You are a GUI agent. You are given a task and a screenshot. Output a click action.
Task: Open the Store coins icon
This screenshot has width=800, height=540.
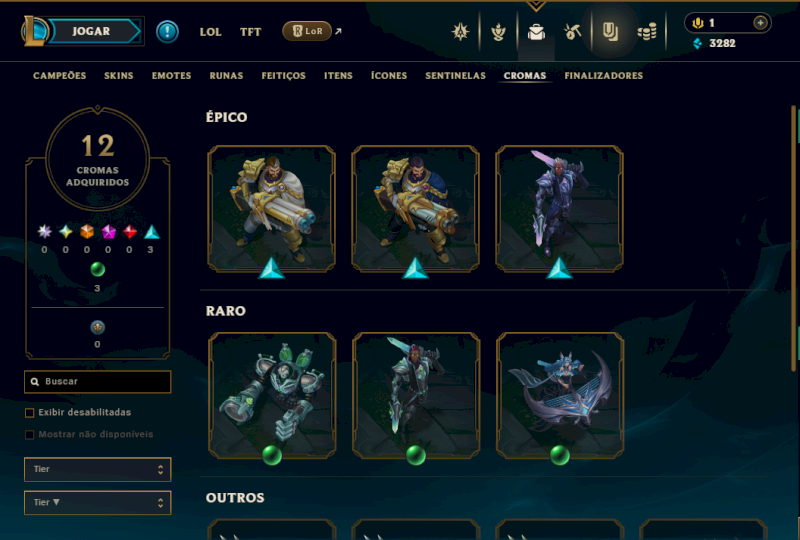(647, 33)
